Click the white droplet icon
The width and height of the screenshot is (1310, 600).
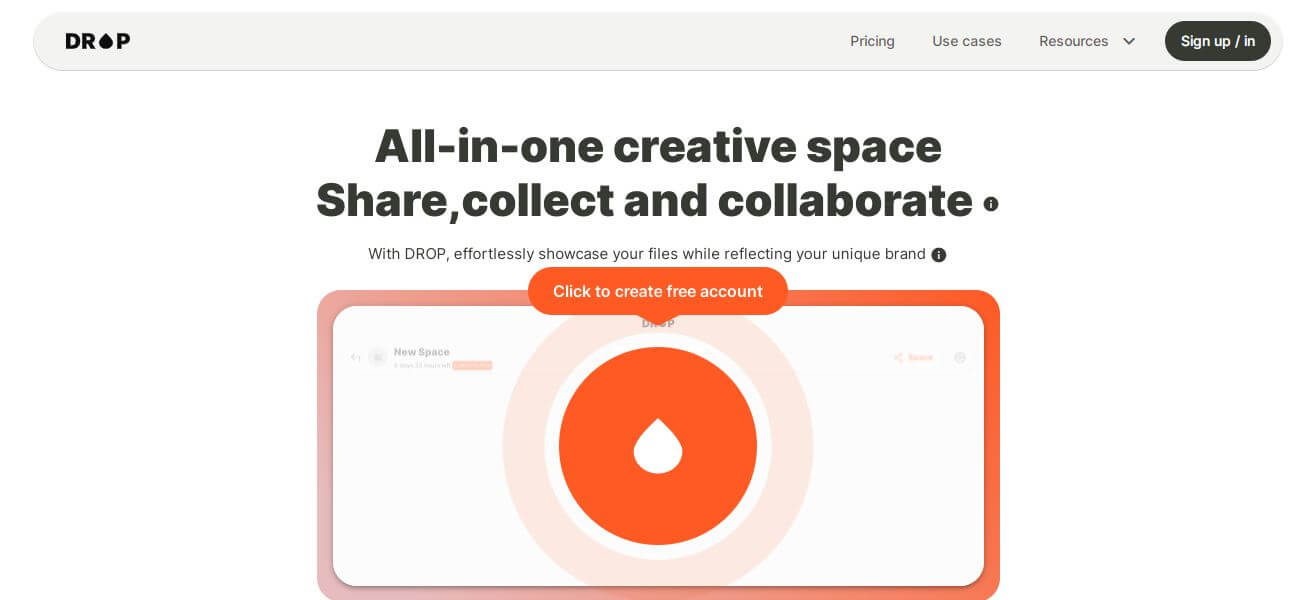coord(658,445)
